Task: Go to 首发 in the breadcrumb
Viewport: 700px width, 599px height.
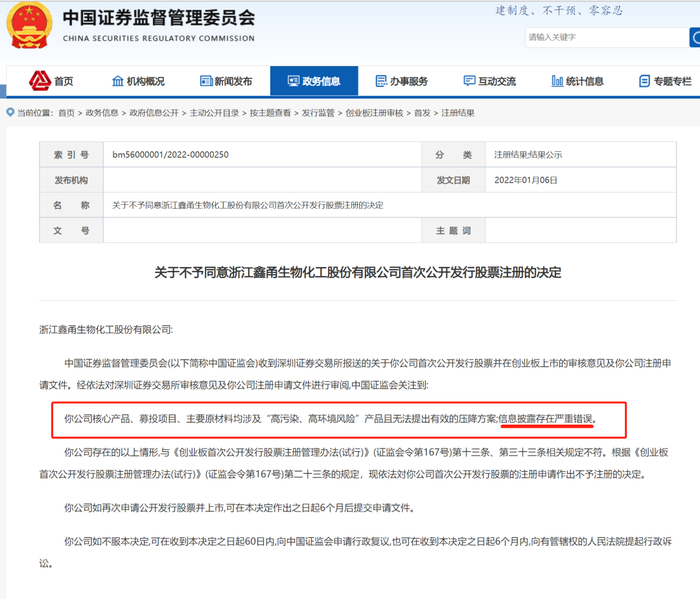Action: (x=422, y=113)
